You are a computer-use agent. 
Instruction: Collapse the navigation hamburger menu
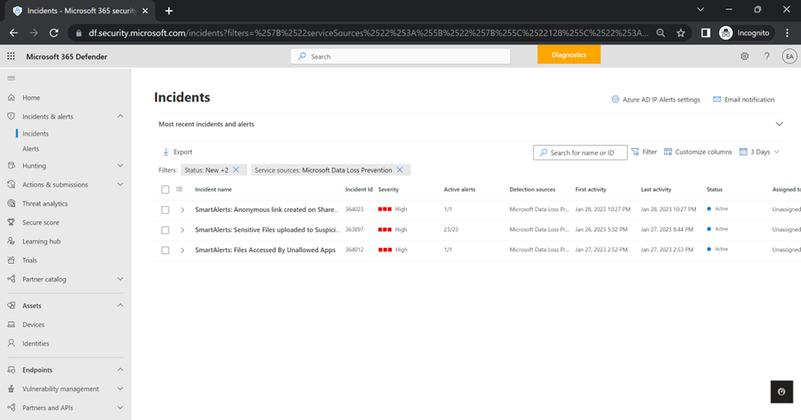(x=11, y=78)
